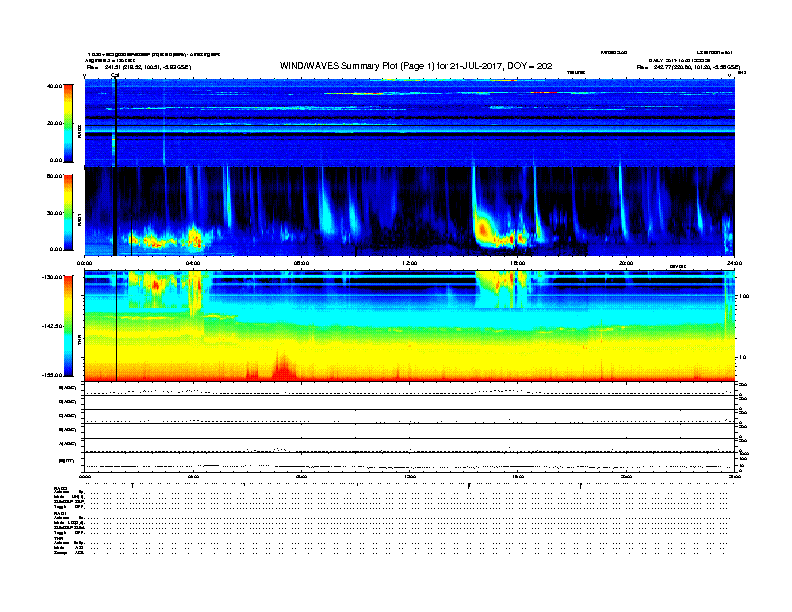This screenshot has width=792, height=612.
Task: Click the bottom line-plot strip above the lower time axis
Action: [409, 462]
